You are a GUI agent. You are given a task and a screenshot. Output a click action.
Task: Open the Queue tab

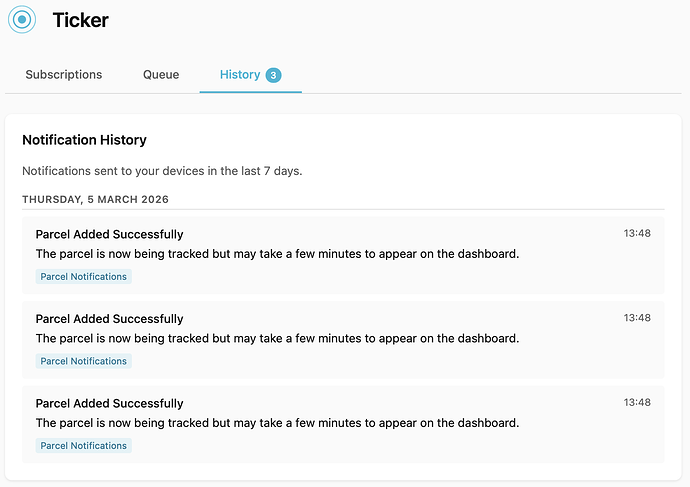pos(161,75)
